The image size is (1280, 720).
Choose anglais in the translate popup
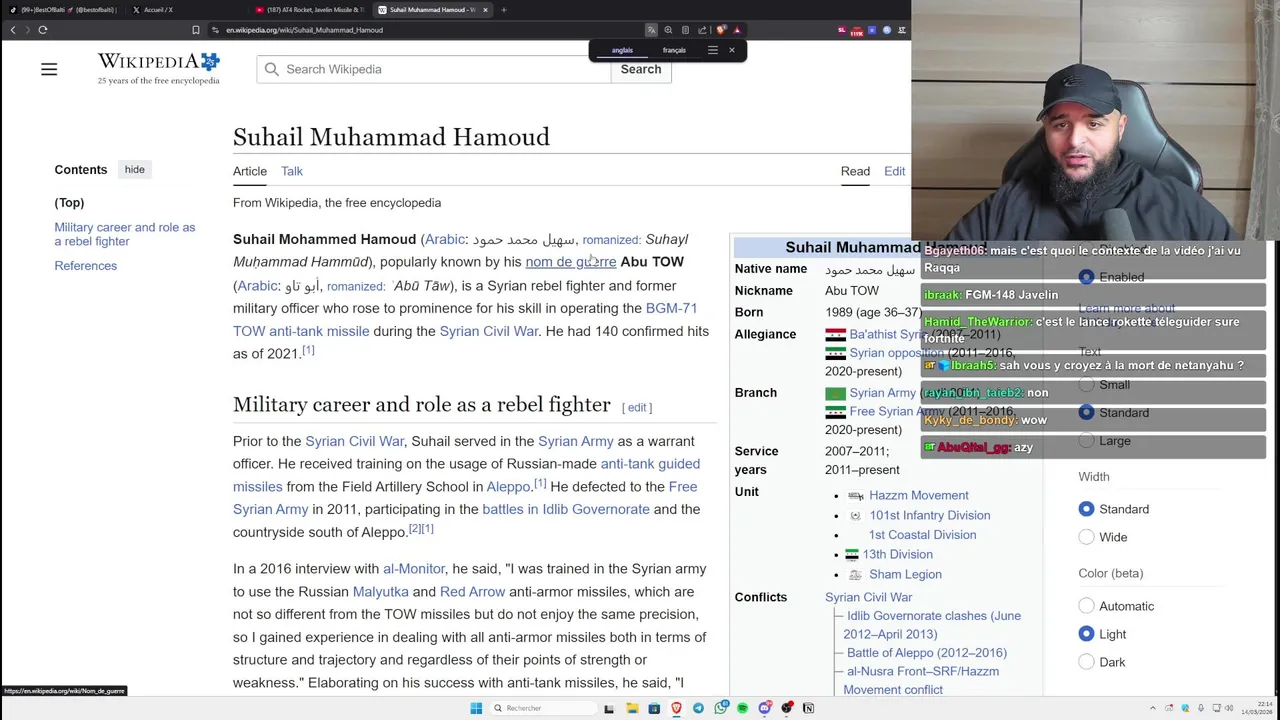point(622,50)
